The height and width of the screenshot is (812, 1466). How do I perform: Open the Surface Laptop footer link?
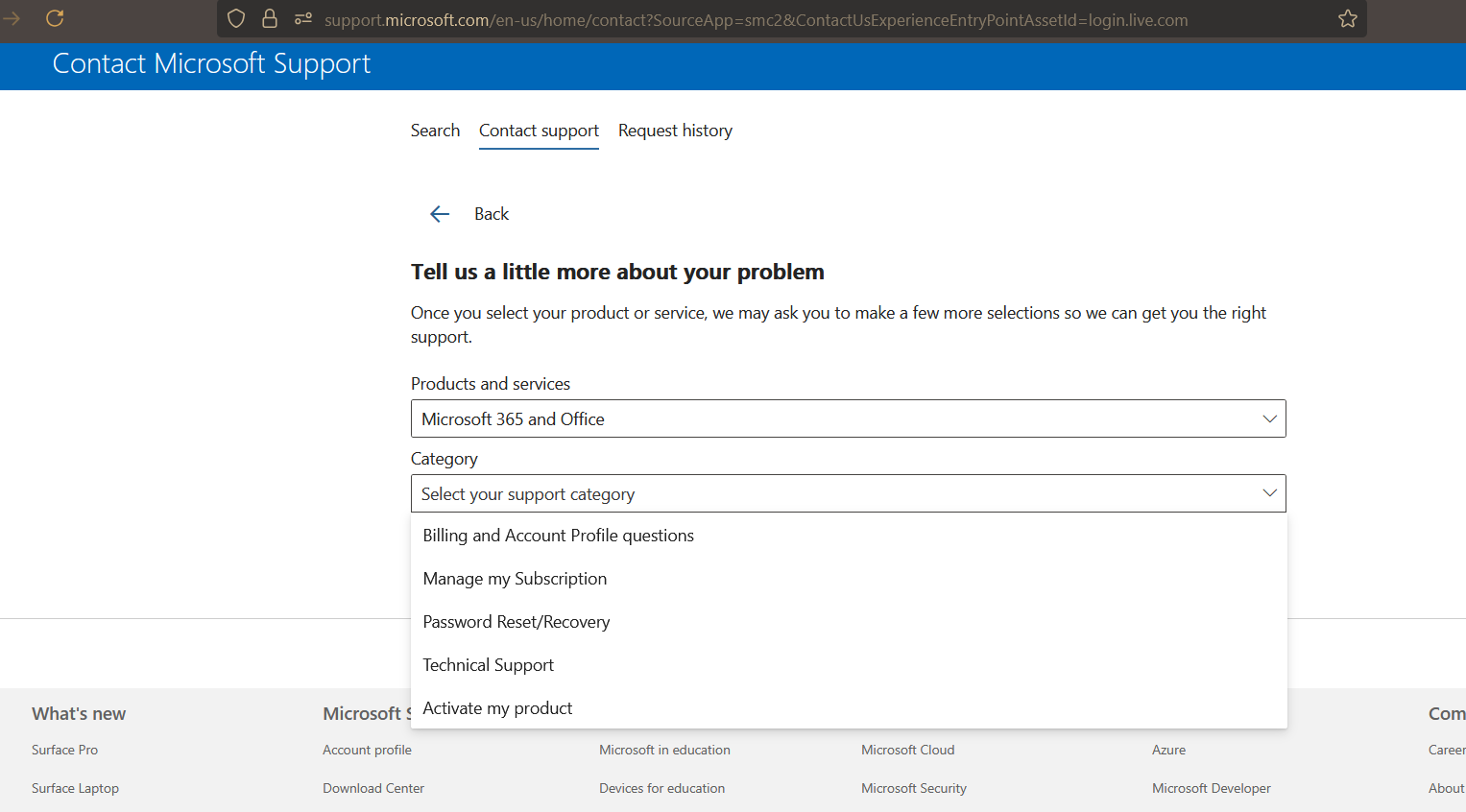pos(75,788)
